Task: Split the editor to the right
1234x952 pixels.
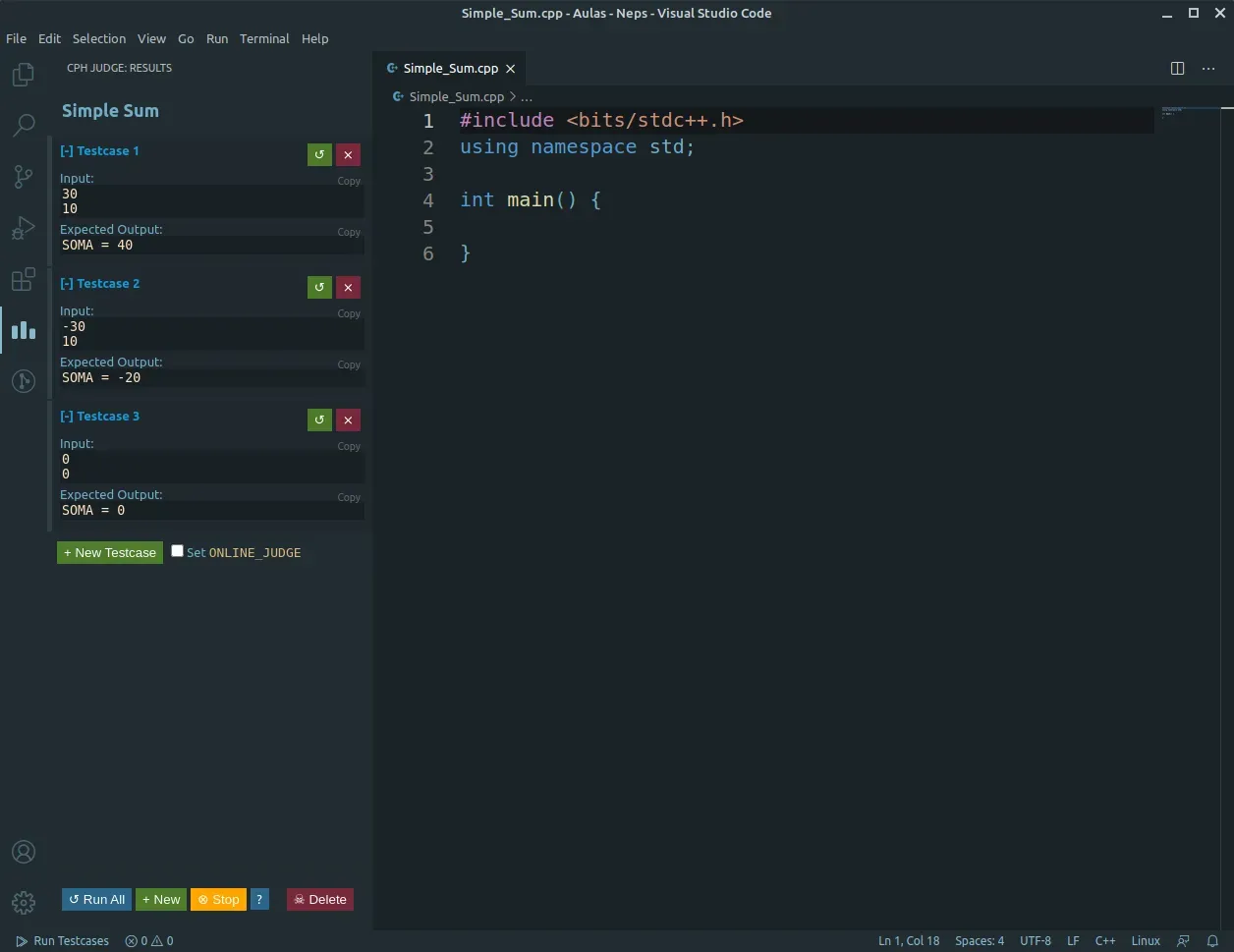Action: [x=1177, y=68]
